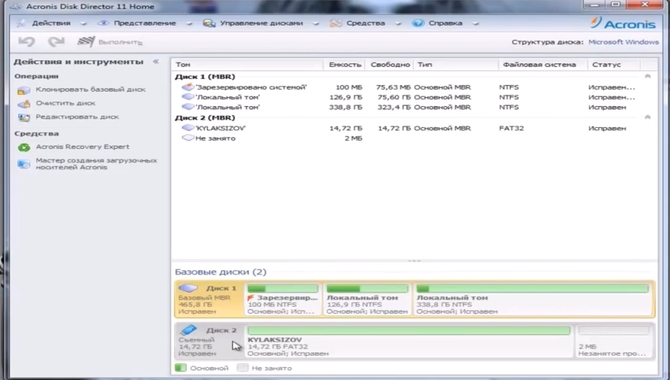Select Очистить диск operation
Screen dimensions: 670x380
[x=65, y=103]
